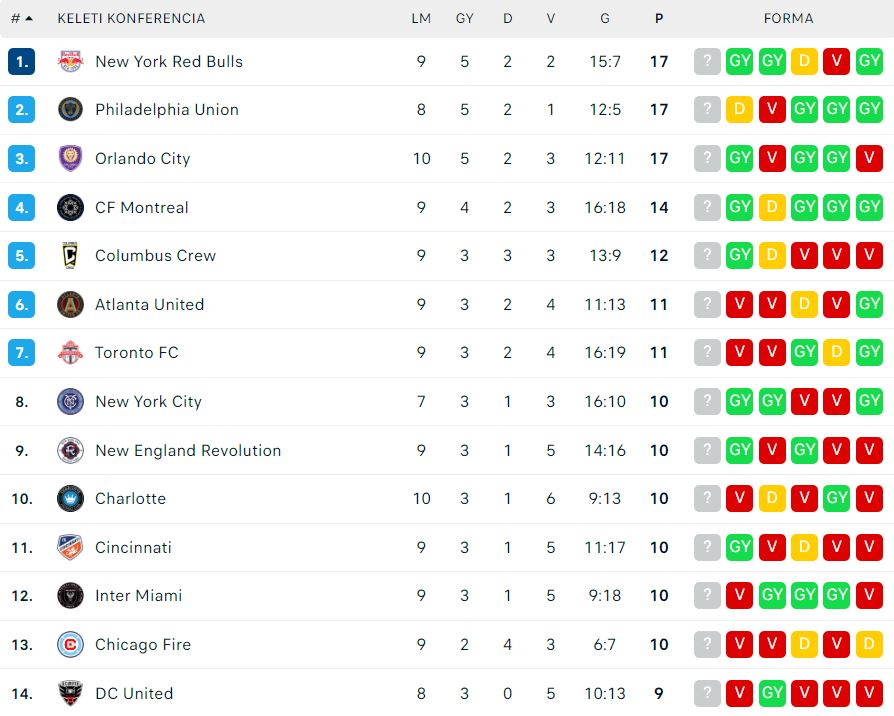Click the FORMA column header
This screenshot has height=716, width=894.
[789, 18]
